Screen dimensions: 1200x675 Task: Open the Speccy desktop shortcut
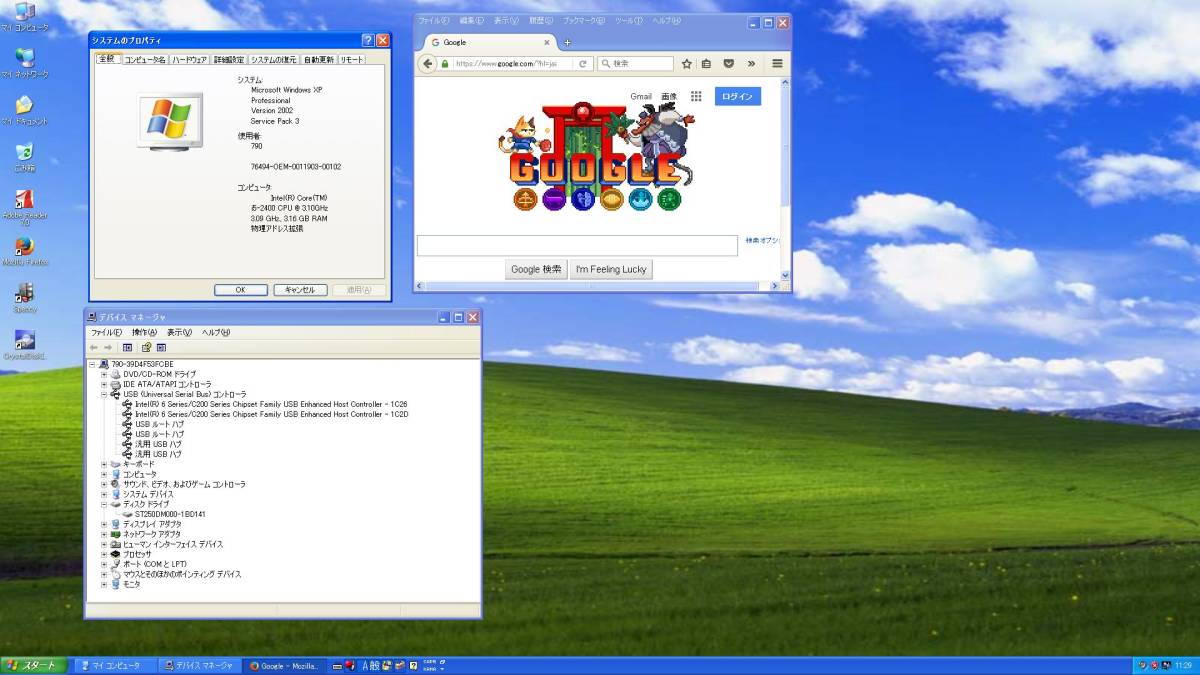(x=24, y=297)
